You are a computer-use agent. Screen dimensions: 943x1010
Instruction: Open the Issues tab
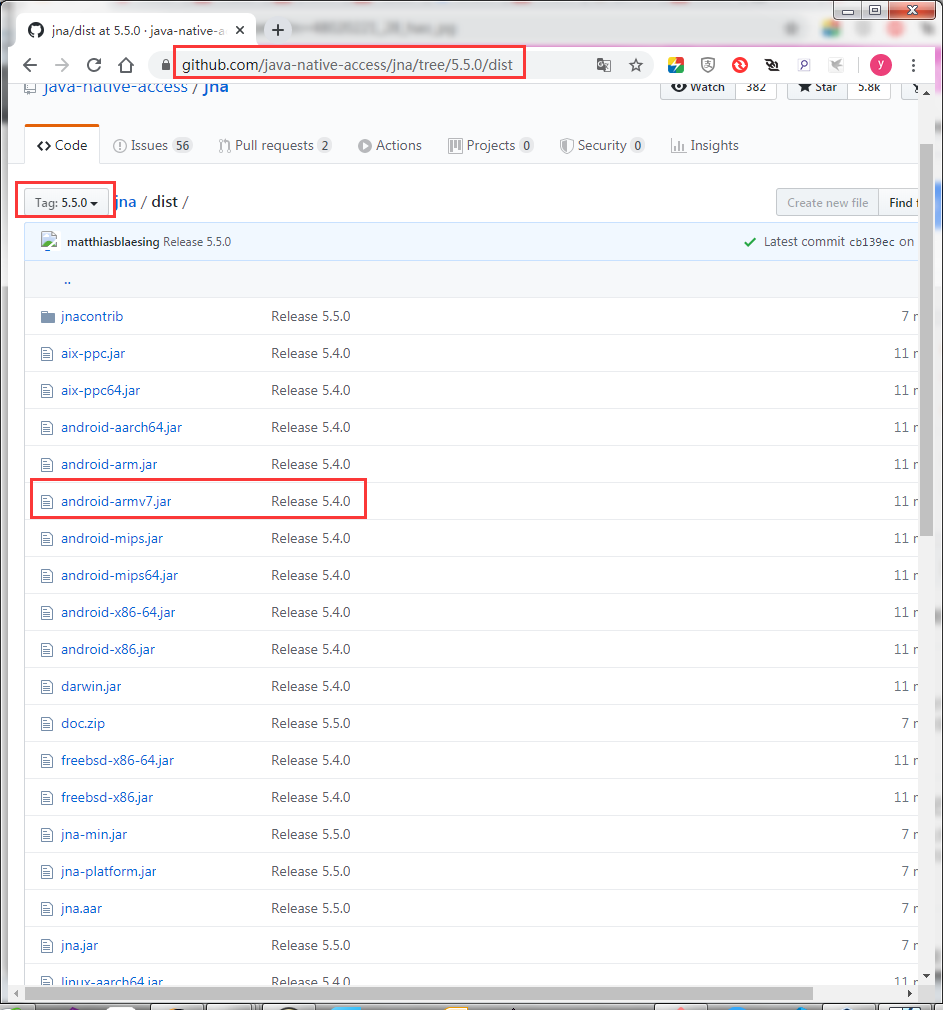click(x=151, y=146)
